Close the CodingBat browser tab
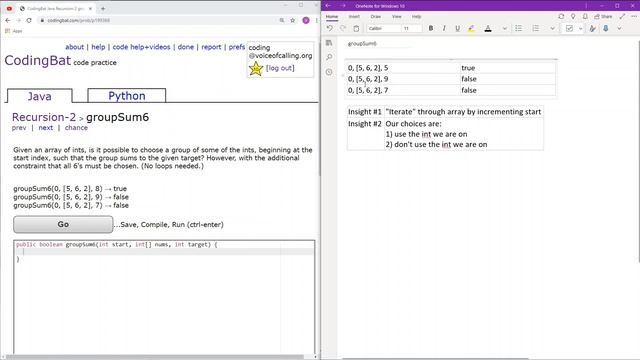The image size is (640, 360). coord(90,8)
